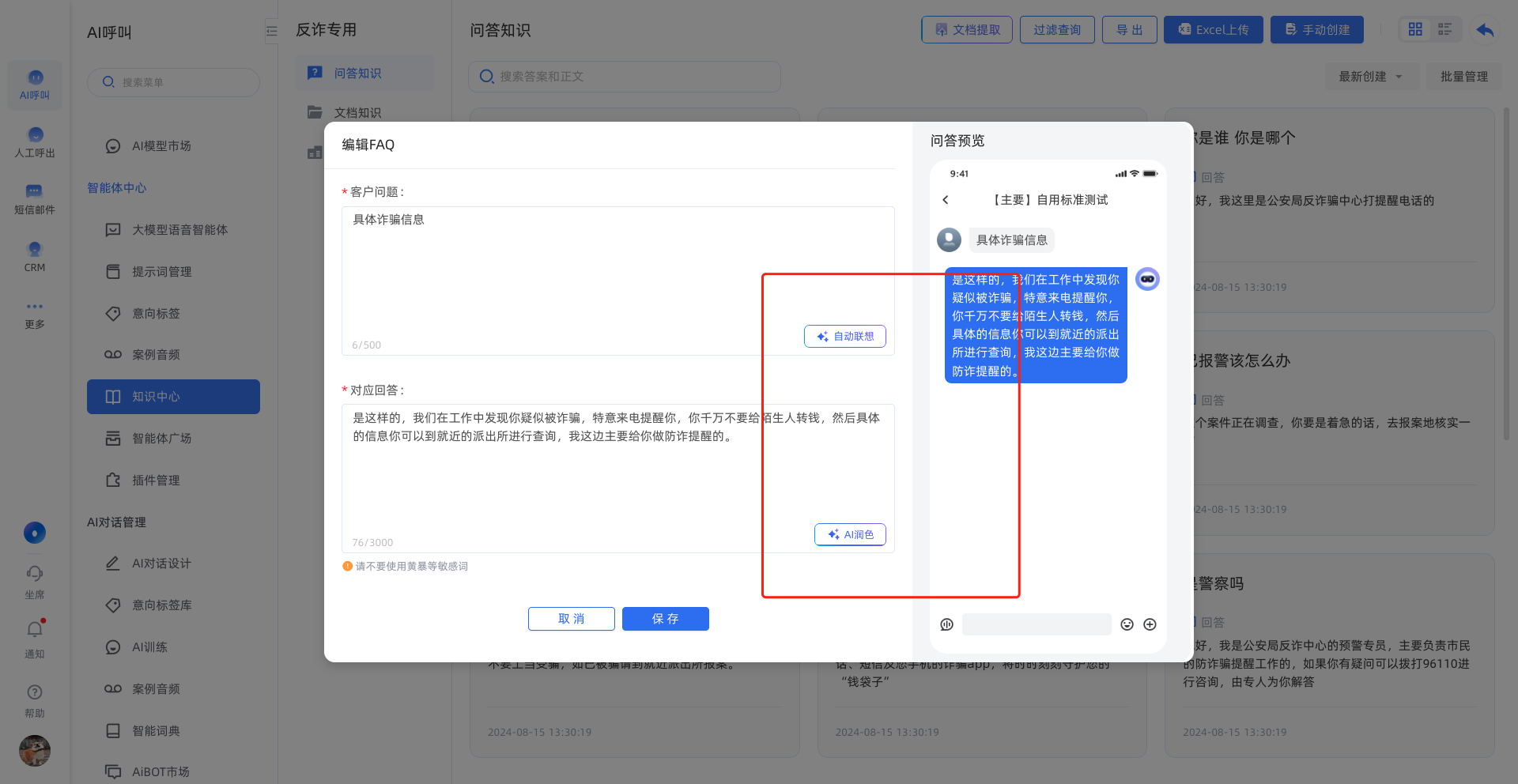The image size is (1518, 784).
Task: Click the 保存 button
Action: 665,618
